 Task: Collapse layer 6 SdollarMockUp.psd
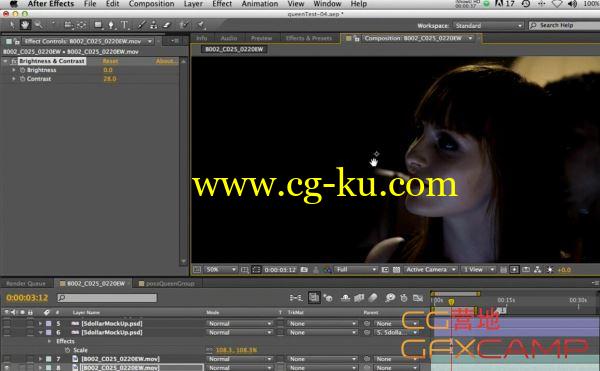point(40,333)
